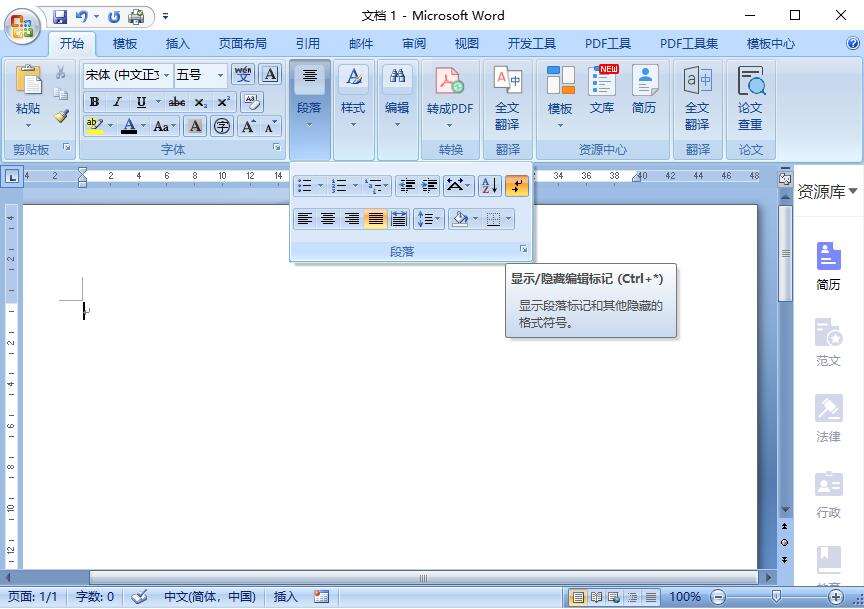
Task: Toggle strikethrough formatting
Action: tap(176, 102)
